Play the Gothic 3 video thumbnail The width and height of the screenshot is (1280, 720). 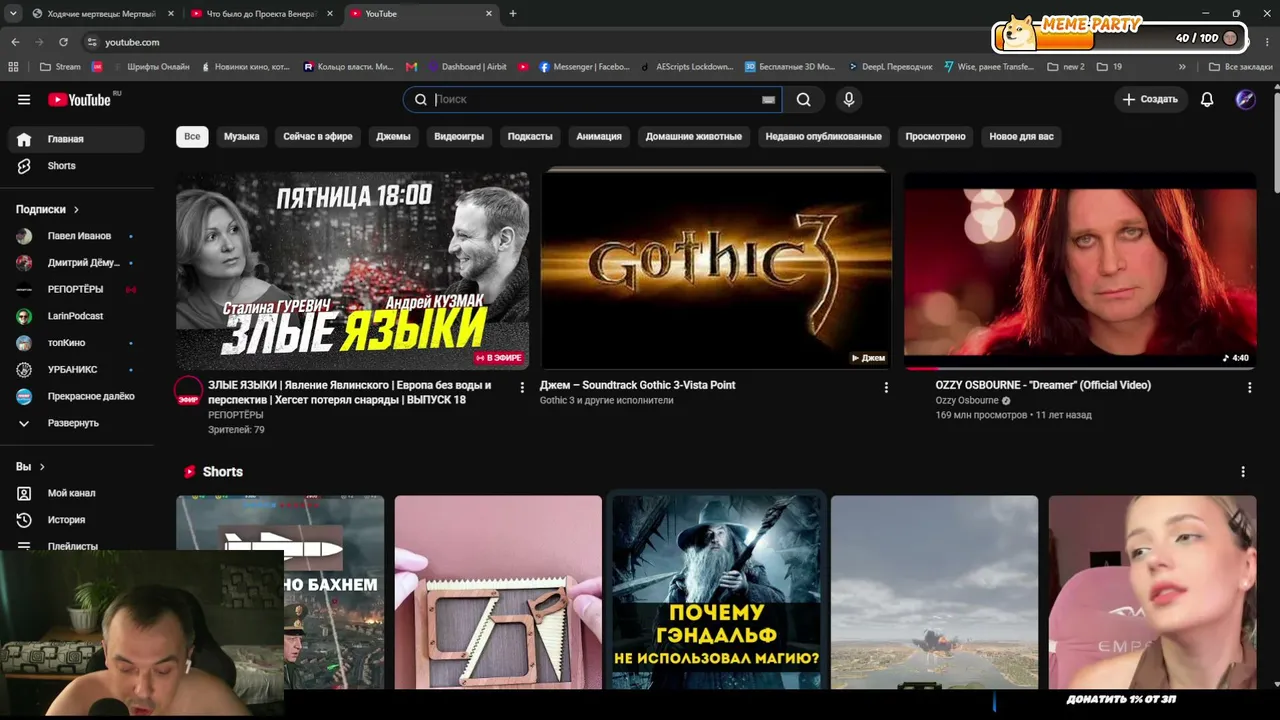click(x=716, y=270)
